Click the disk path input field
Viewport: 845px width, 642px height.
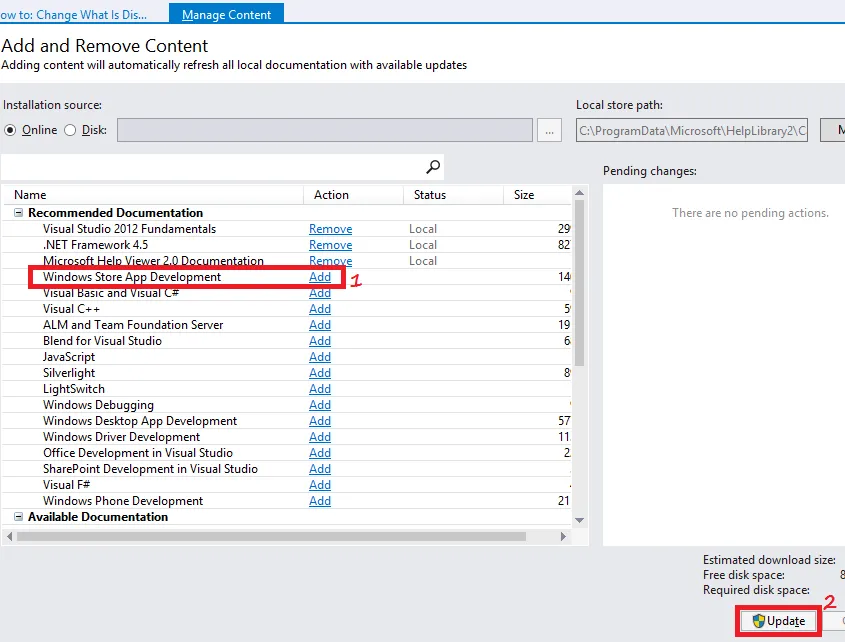pyautogui.click(x=325, y=130)
